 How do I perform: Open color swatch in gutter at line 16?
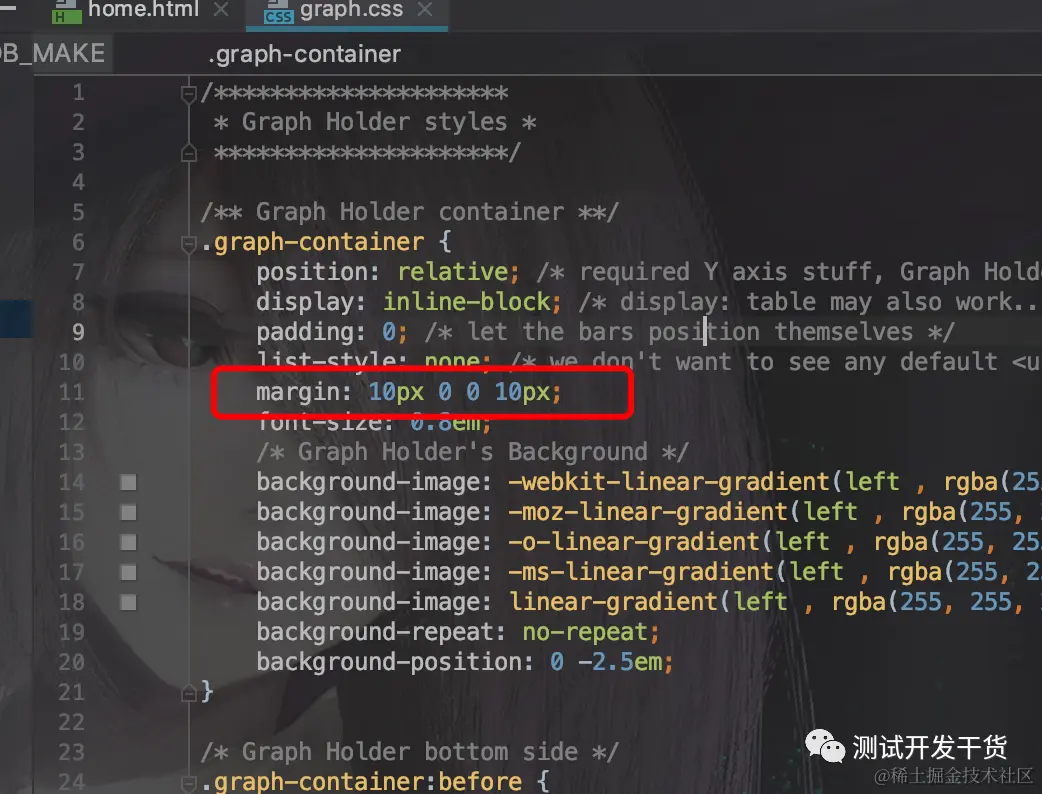point(128,542)
